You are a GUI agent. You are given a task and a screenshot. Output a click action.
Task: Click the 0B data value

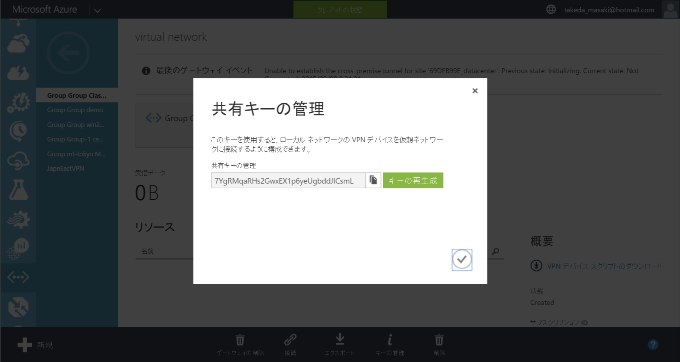[x=147, y=193]
